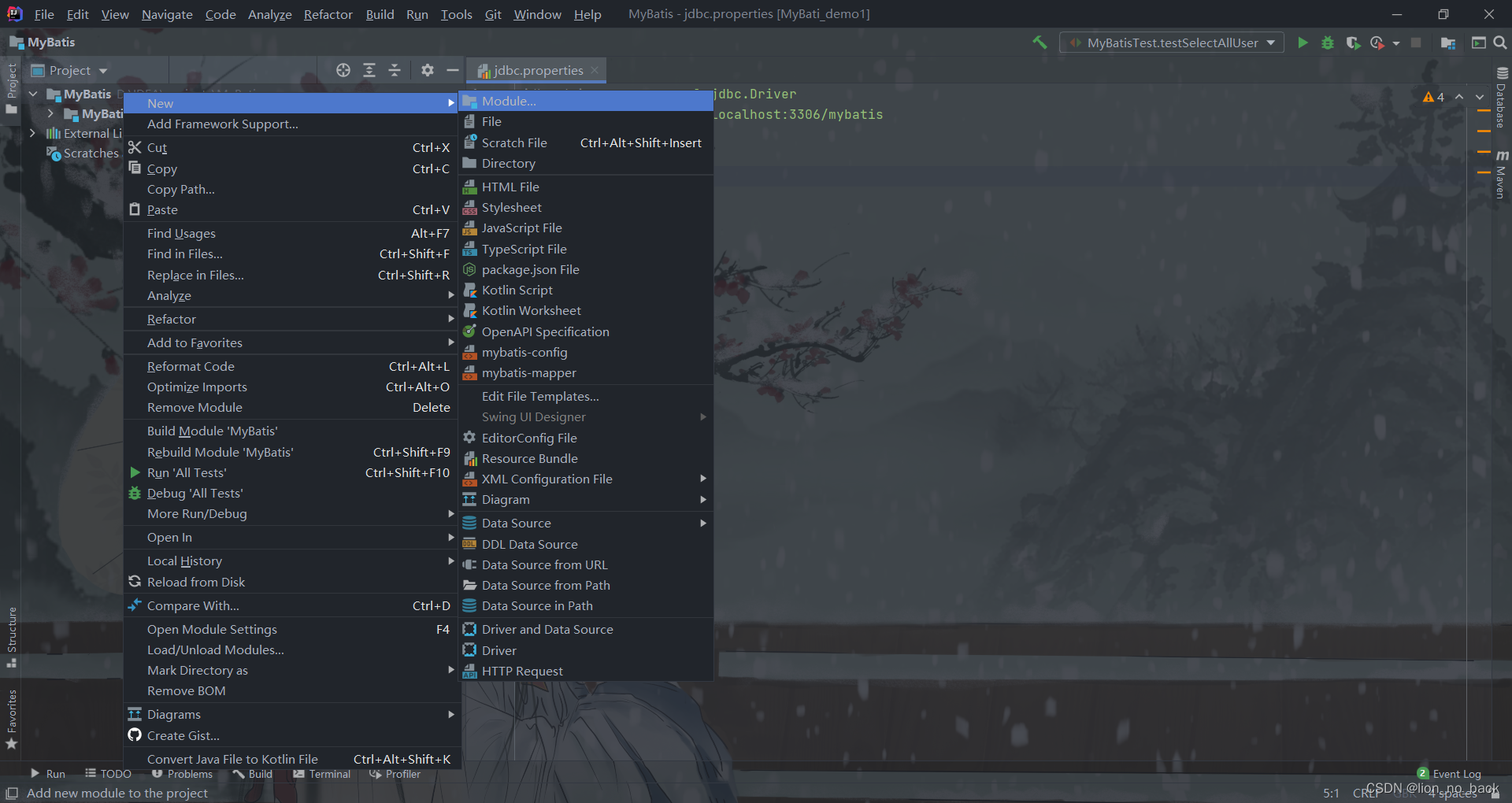Click the Build project hammer icon
Viewport: 1512px width, 803px height.
coord(1039,43)
